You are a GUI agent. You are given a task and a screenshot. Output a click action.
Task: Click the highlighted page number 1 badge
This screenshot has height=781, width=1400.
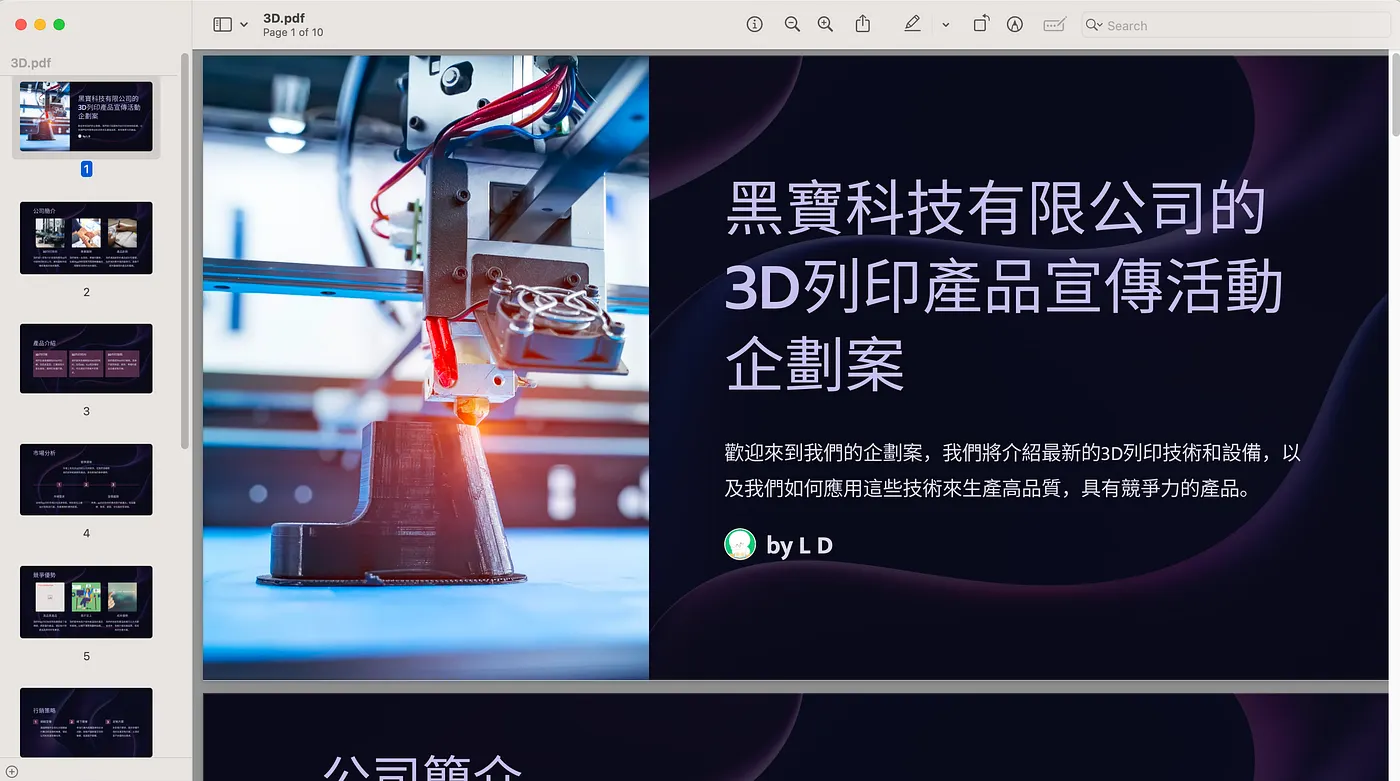86,169
